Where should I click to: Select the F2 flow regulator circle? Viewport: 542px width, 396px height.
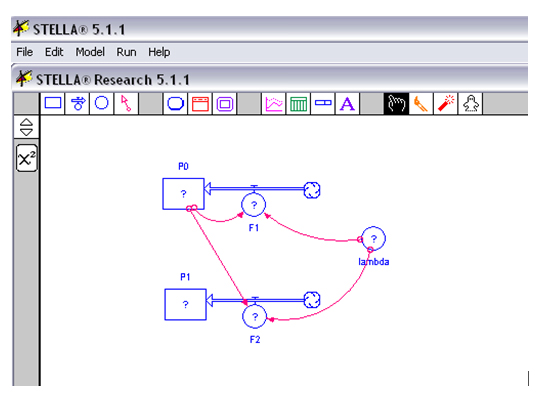[254, 316]
